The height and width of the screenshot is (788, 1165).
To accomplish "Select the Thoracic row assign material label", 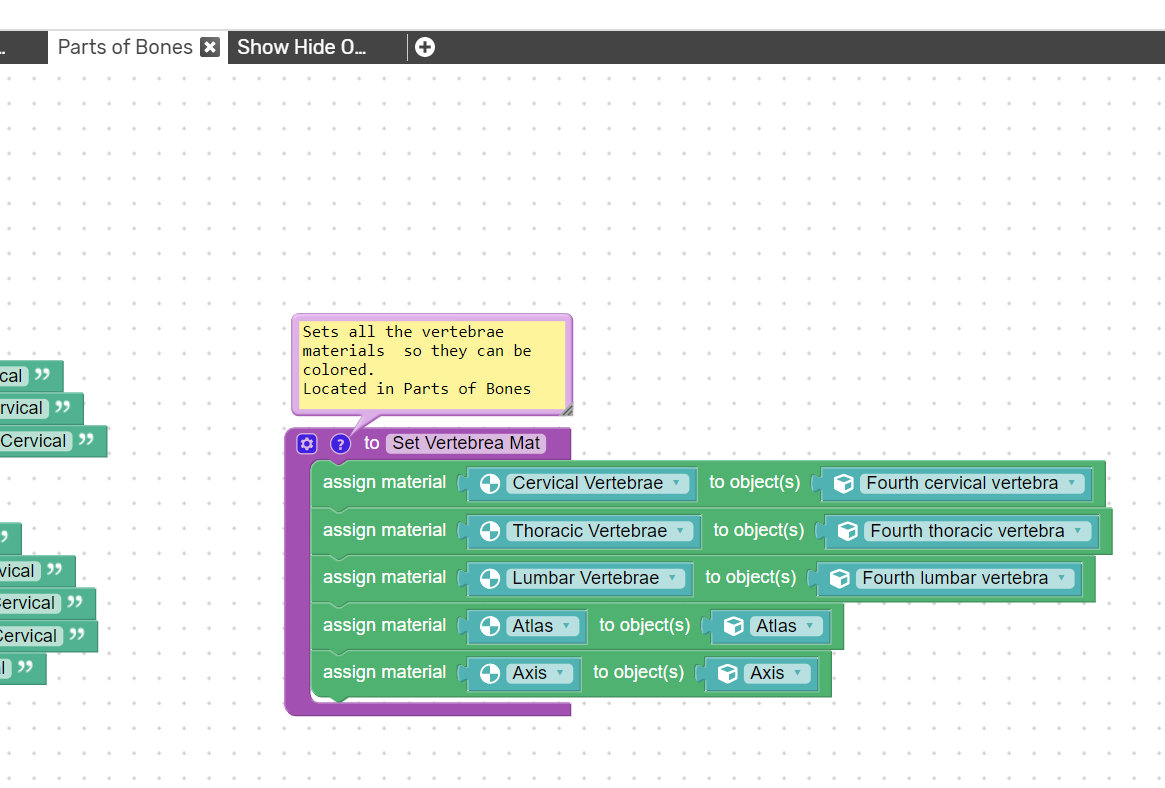I will (x=384, y=530).
